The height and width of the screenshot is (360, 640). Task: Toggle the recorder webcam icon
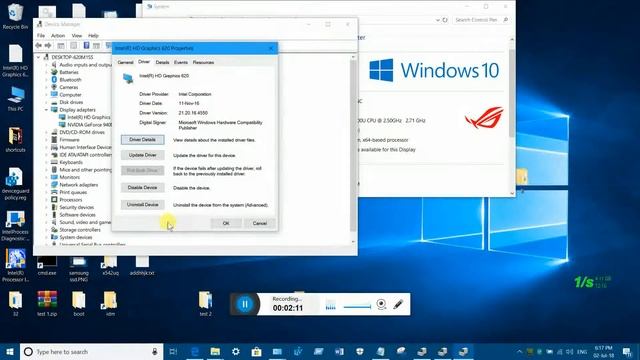(381, 304)
